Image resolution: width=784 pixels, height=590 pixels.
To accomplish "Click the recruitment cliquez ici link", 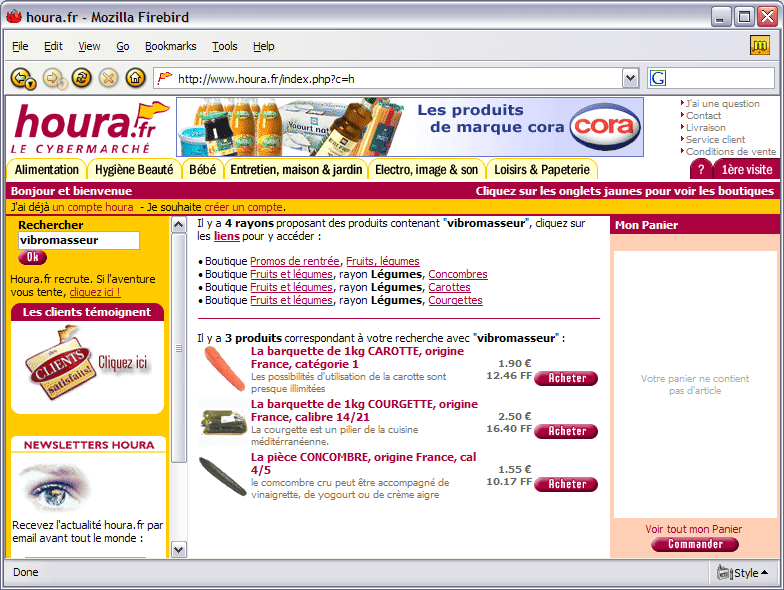I will coord(95,292).
